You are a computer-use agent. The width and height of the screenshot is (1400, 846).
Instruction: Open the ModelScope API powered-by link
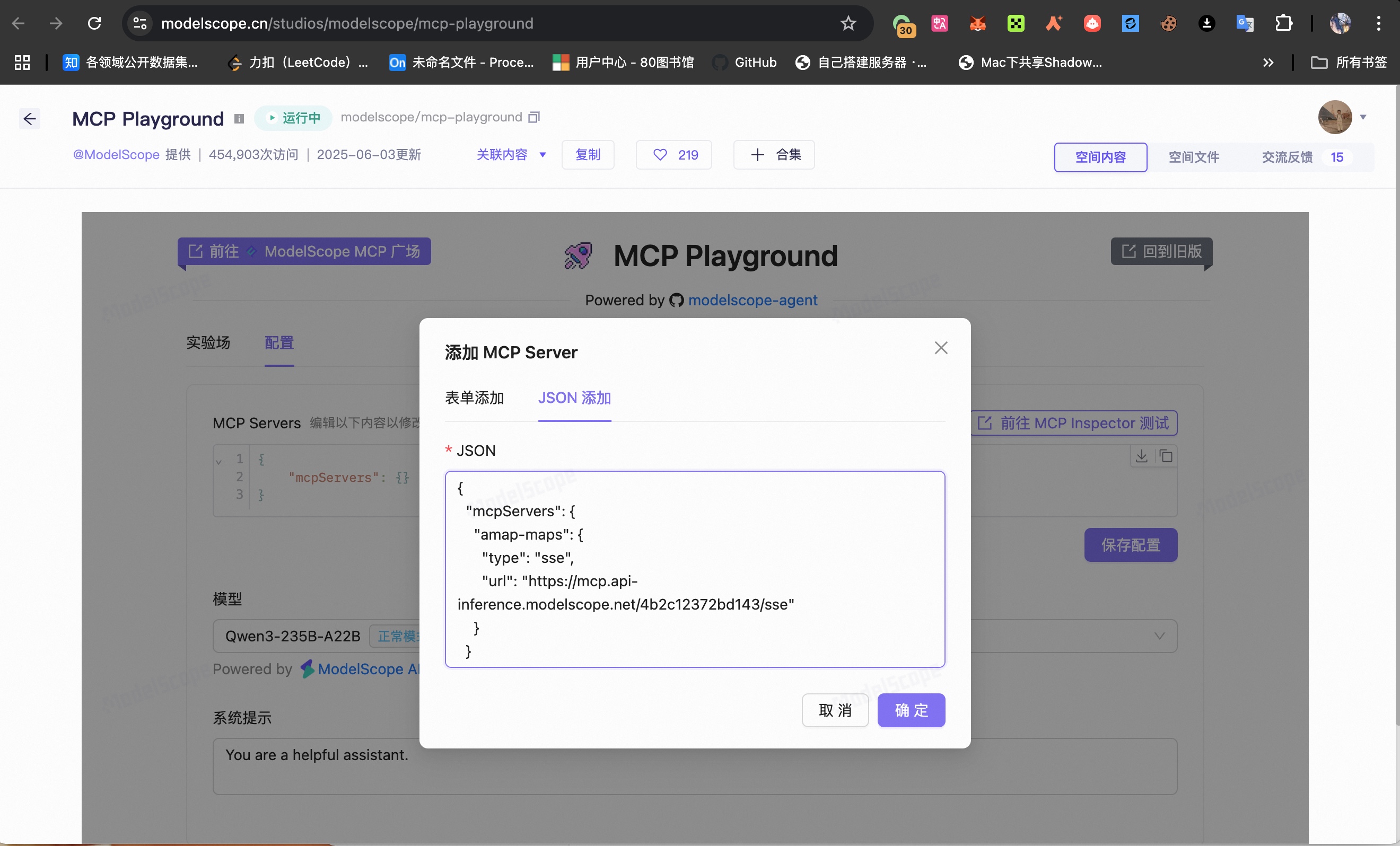point(367,669)
